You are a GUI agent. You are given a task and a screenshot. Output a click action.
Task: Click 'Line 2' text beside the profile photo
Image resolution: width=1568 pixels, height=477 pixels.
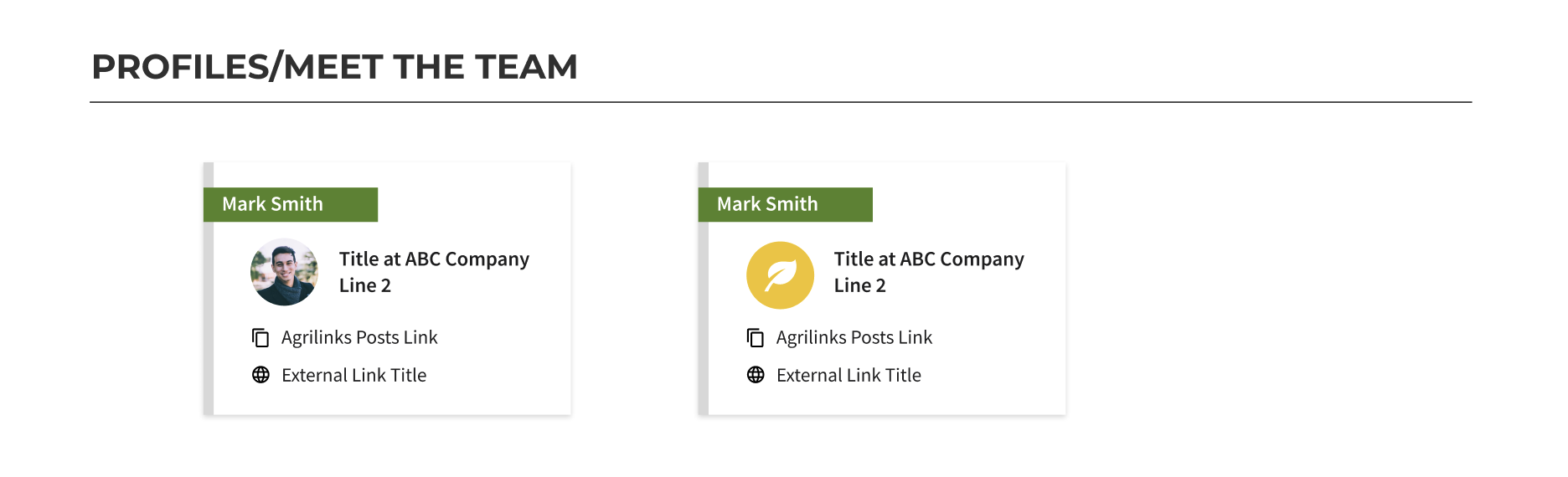tap(365, 285)
